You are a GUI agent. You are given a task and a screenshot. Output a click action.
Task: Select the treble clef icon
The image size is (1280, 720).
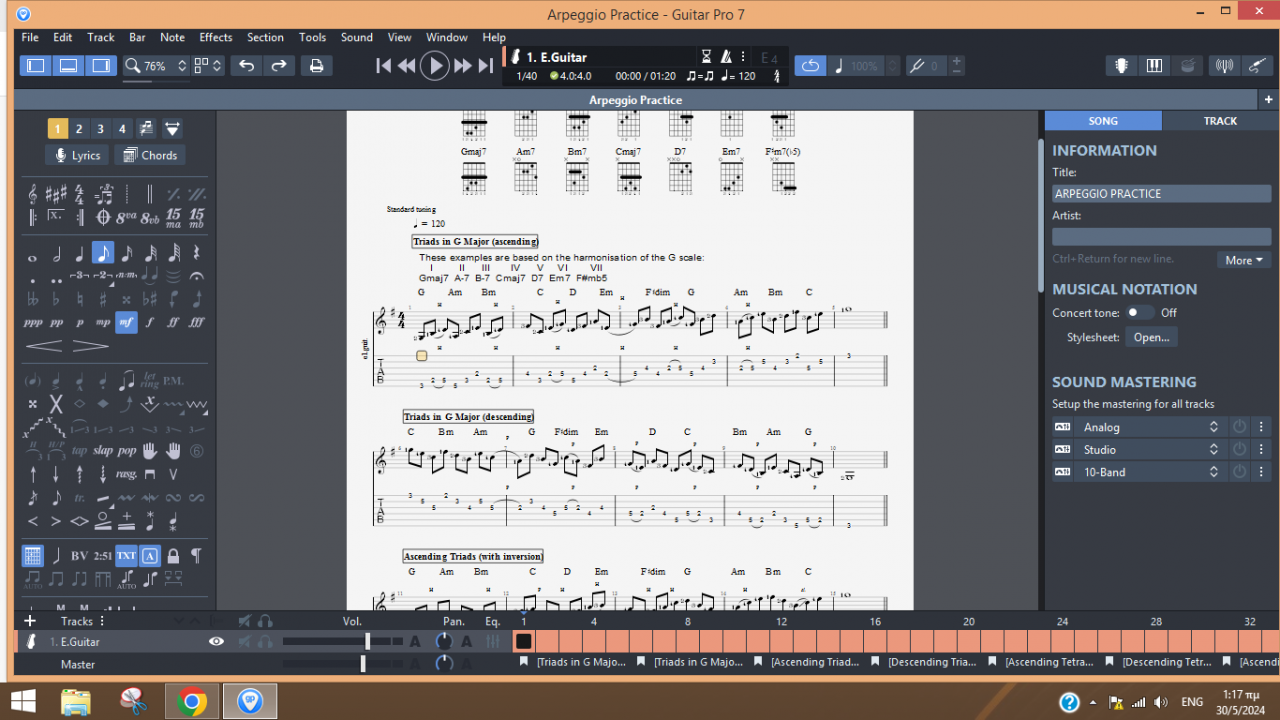pos(33,192)
